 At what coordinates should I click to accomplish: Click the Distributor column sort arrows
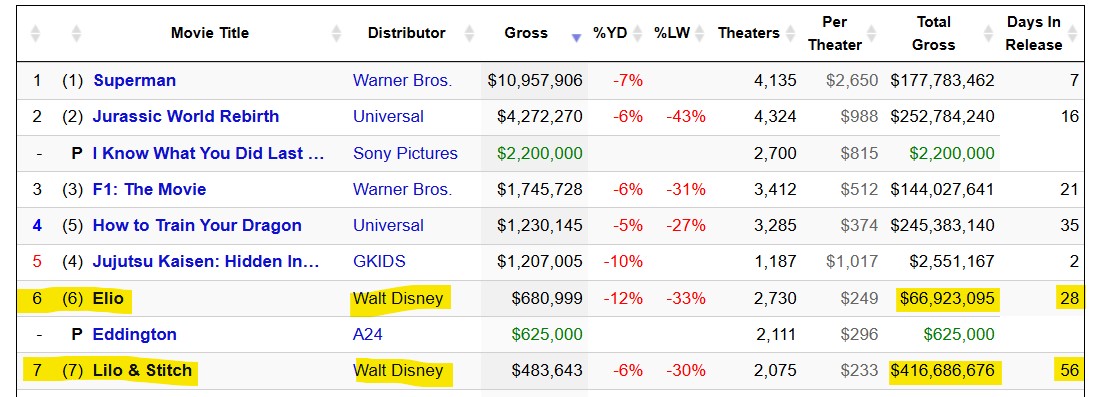[467, 33]
